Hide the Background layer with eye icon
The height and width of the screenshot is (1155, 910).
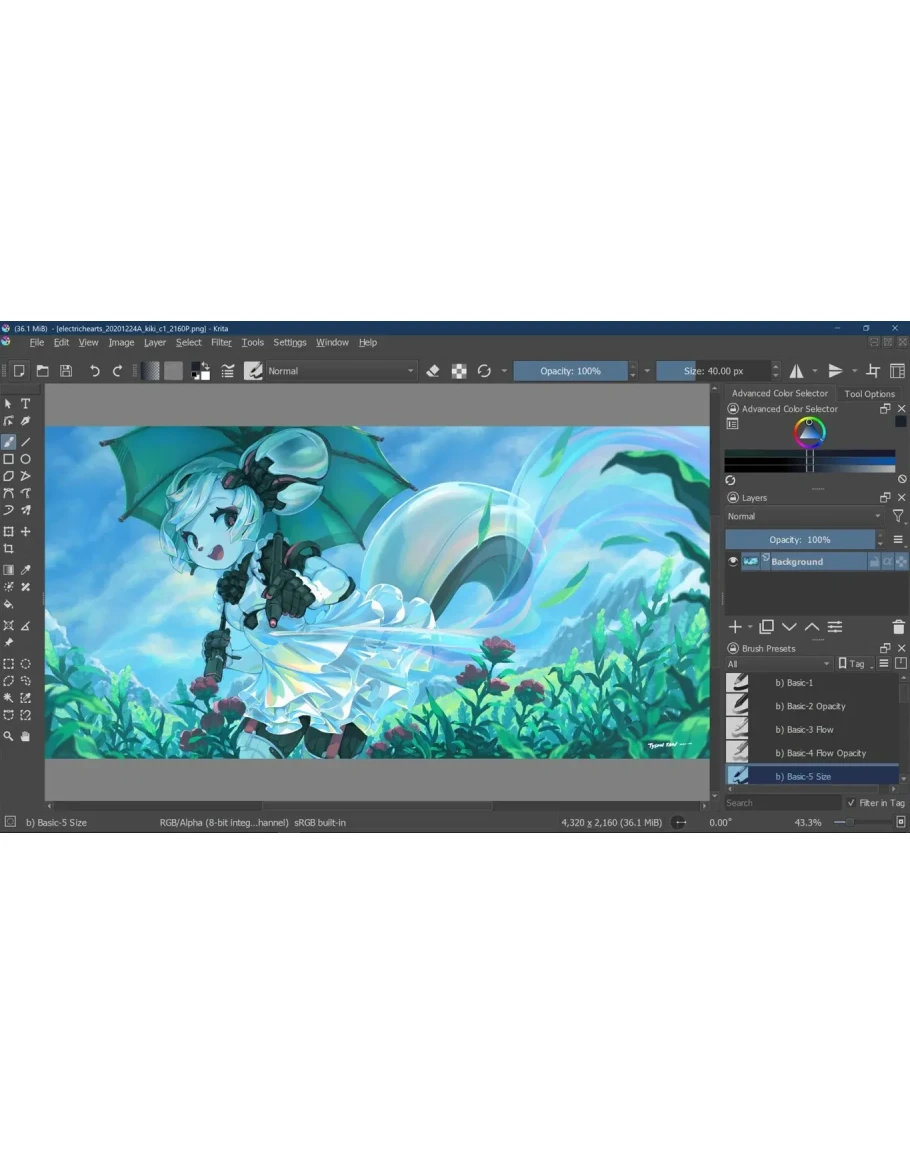click(733, 562)
